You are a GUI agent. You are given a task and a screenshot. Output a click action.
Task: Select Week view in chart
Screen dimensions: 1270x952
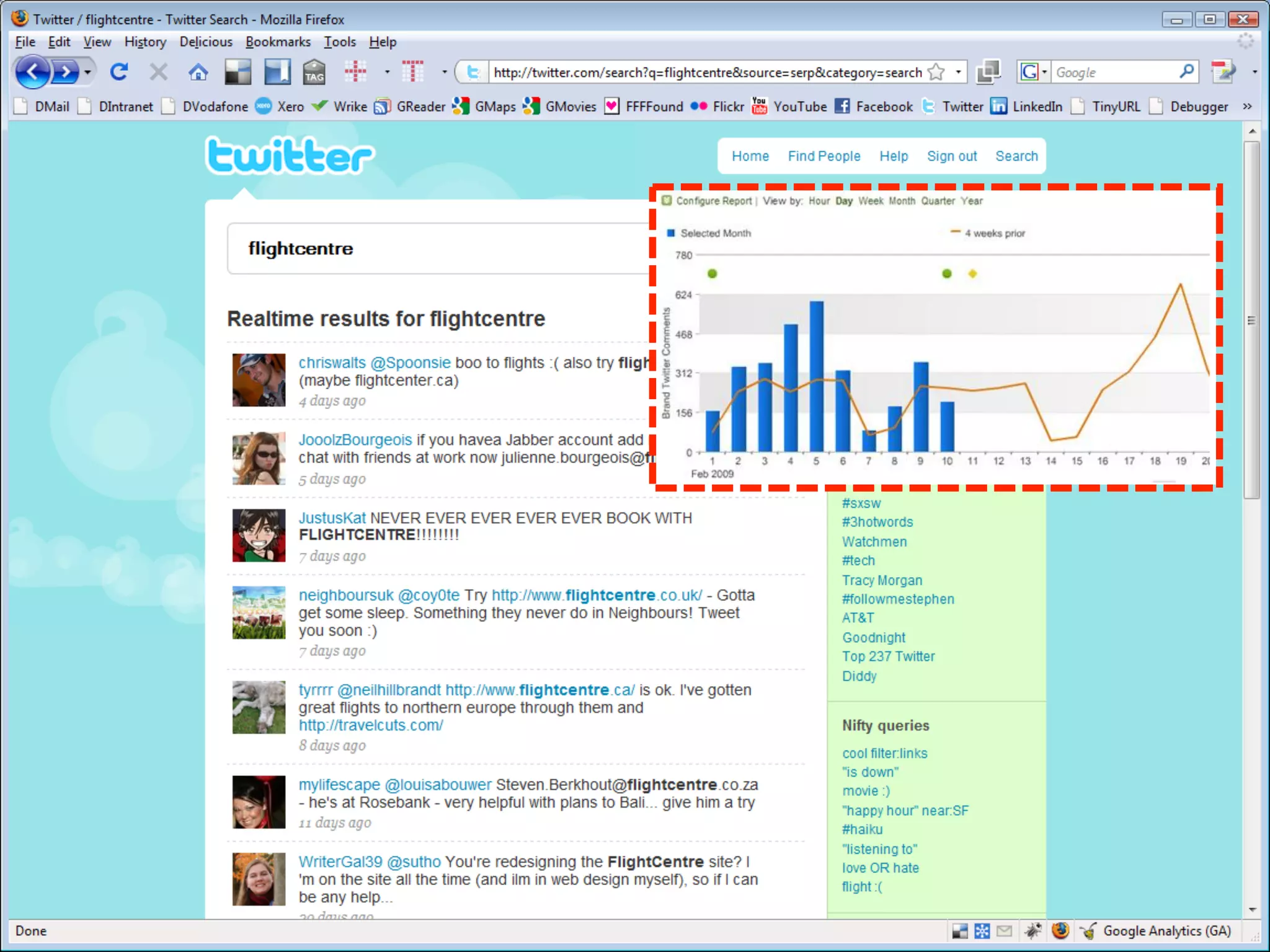871,201
